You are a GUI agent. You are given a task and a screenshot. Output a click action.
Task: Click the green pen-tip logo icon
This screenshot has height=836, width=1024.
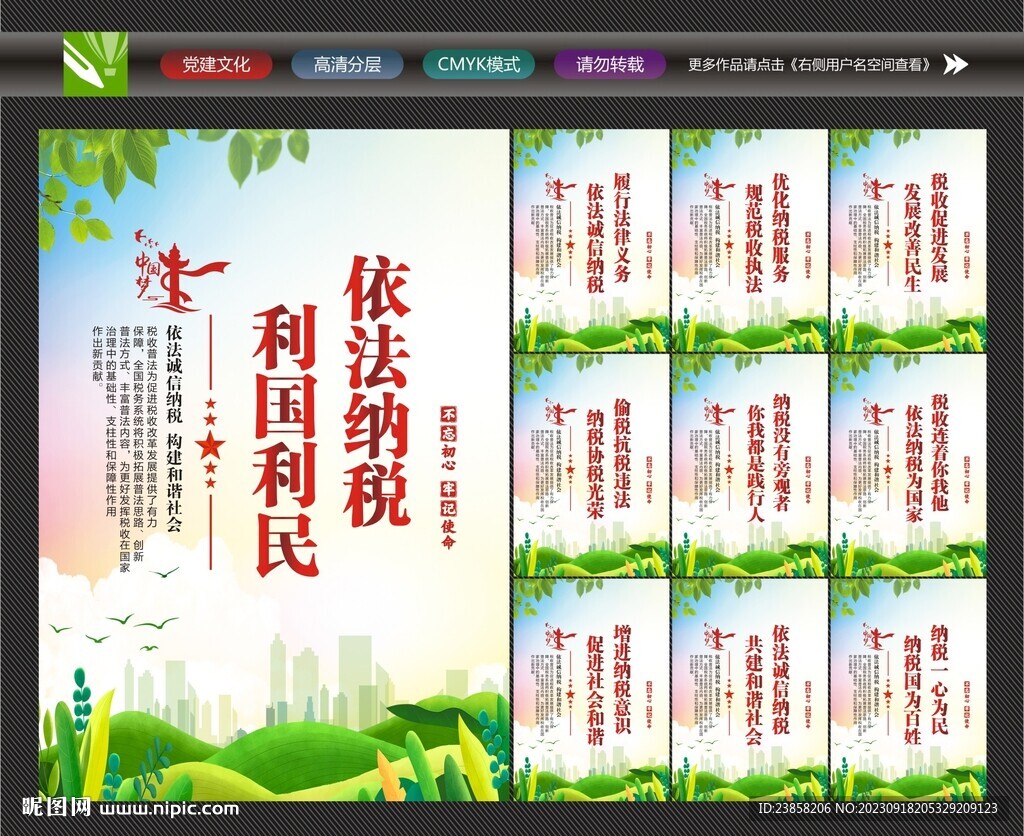[95, 64]
